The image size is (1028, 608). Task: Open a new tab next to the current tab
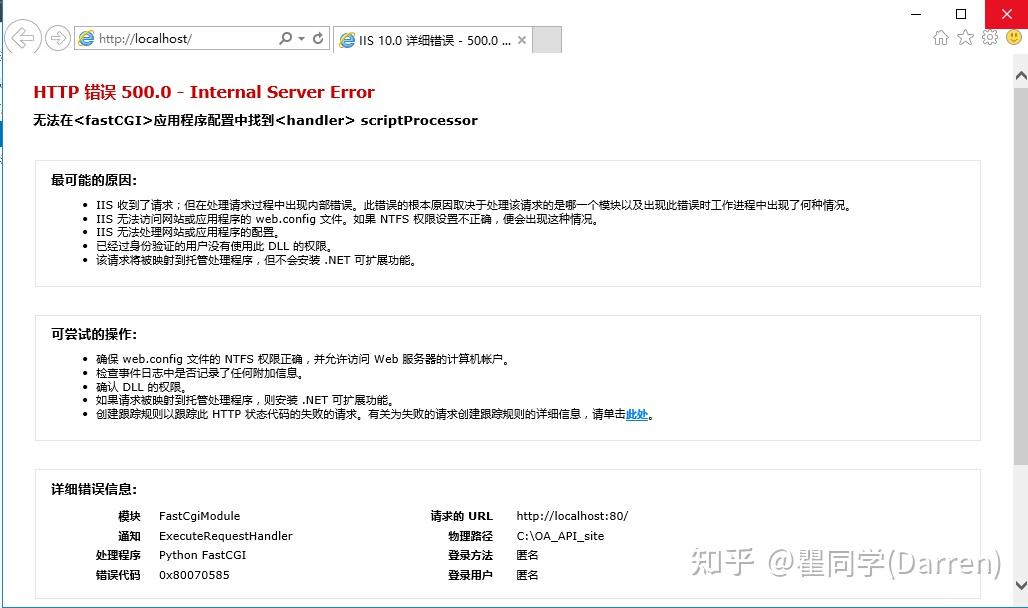pyautogui.click(x=546, y=41)
